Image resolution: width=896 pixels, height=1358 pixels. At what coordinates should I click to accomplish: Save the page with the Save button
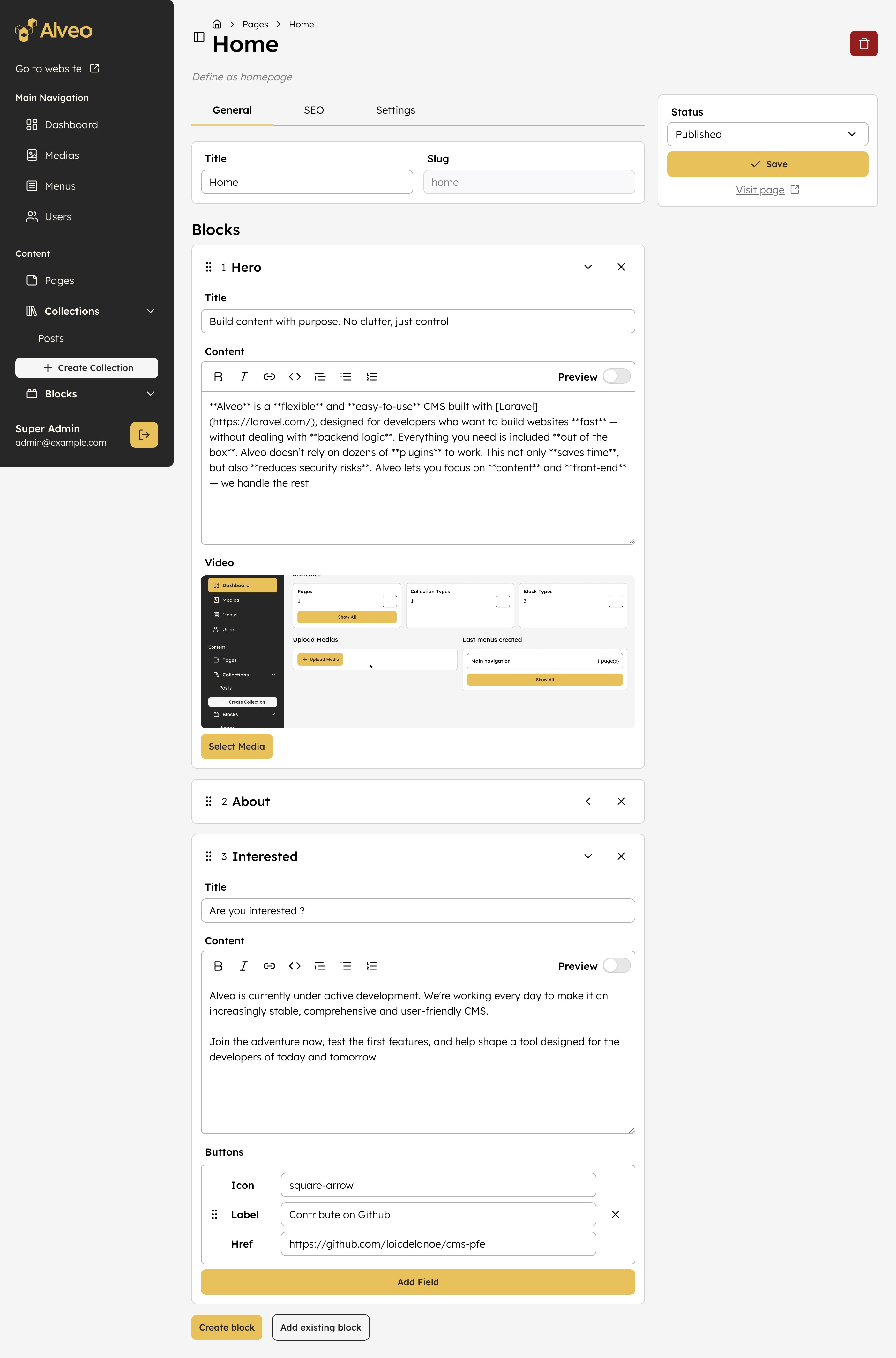[x=767, y=164]
